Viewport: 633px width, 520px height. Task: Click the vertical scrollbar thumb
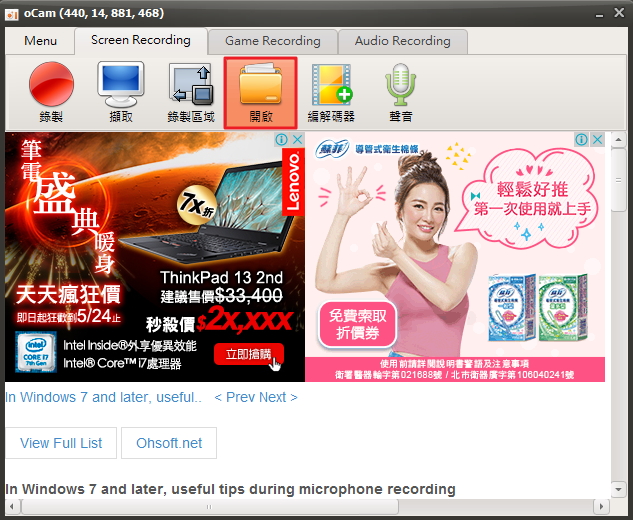click(x=618, y=180)
